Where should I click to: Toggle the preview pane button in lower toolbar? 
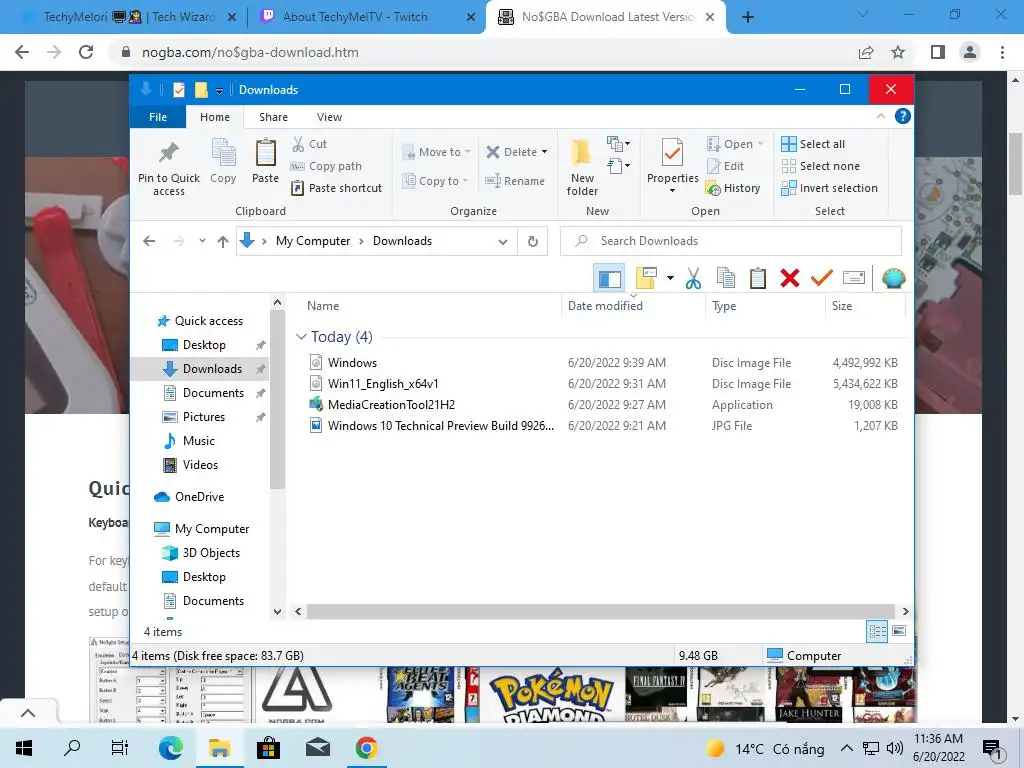(609, 278)
